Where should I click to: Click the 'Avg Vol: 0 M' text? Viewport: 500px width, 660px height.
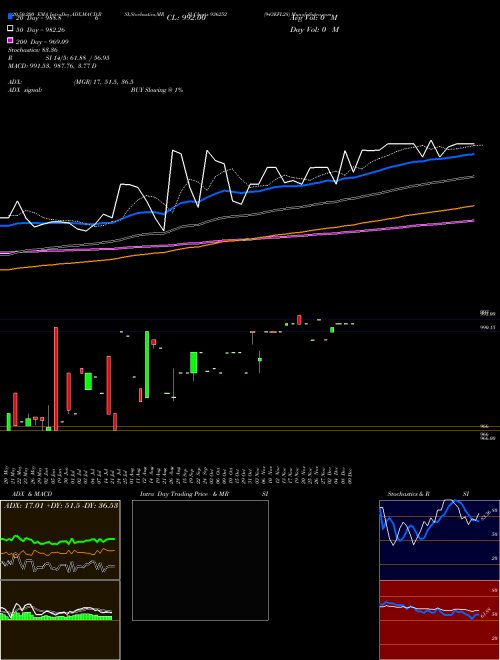coord(314,18)
